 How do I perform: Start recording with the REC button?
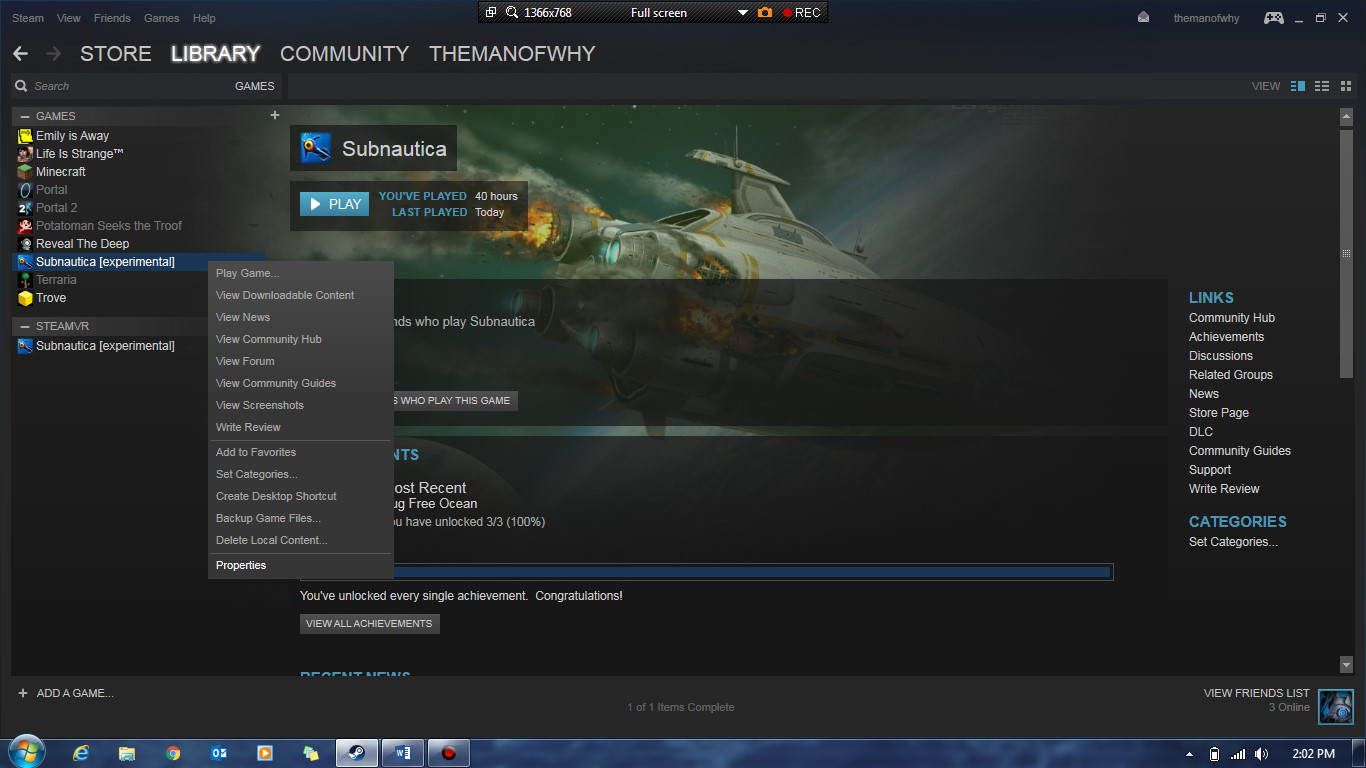pyautogui.click(x=801, y=13)
